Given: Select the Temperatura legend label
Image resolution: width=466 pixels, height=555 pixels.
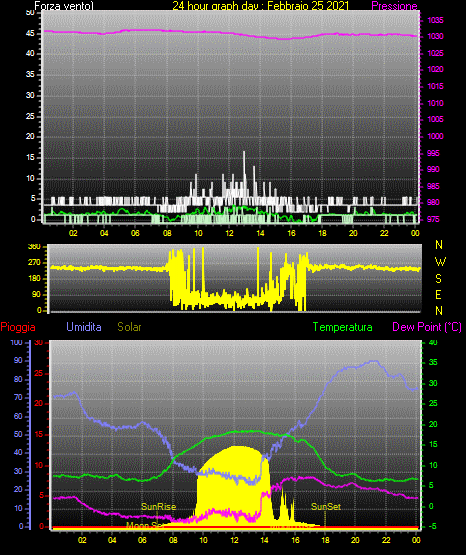Looking at the screenshot, I should click(342, 327).
